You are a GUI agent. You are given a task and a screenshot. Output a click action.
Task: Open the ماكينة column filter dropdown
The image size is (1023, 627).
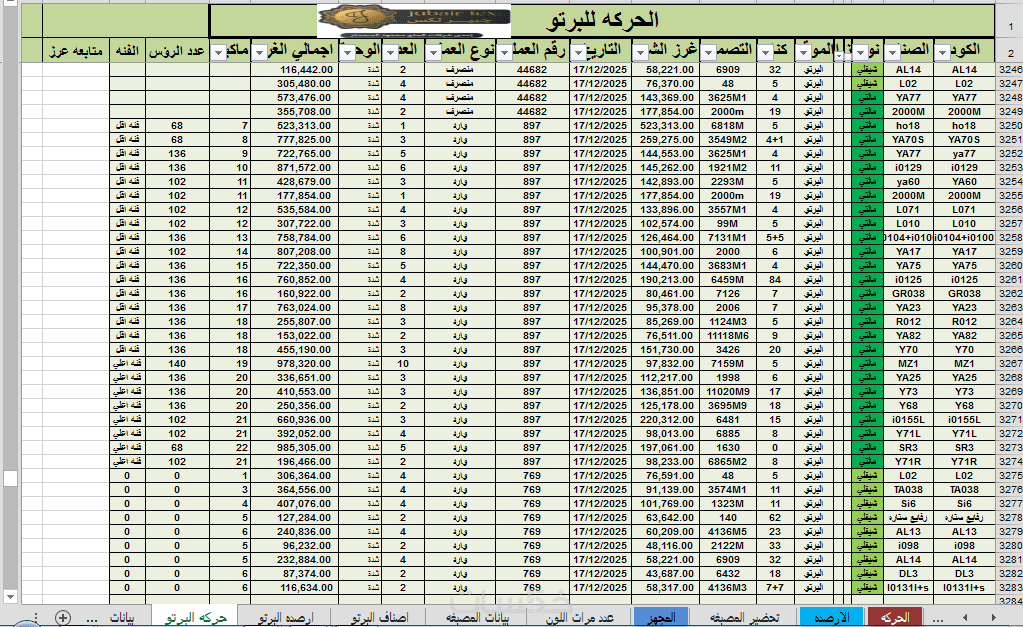219,52
